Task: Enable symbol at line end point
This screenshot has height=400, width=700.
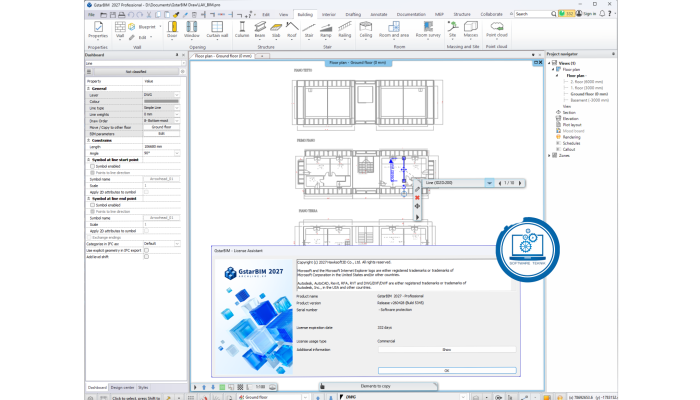Action: (x=92, y=205)
